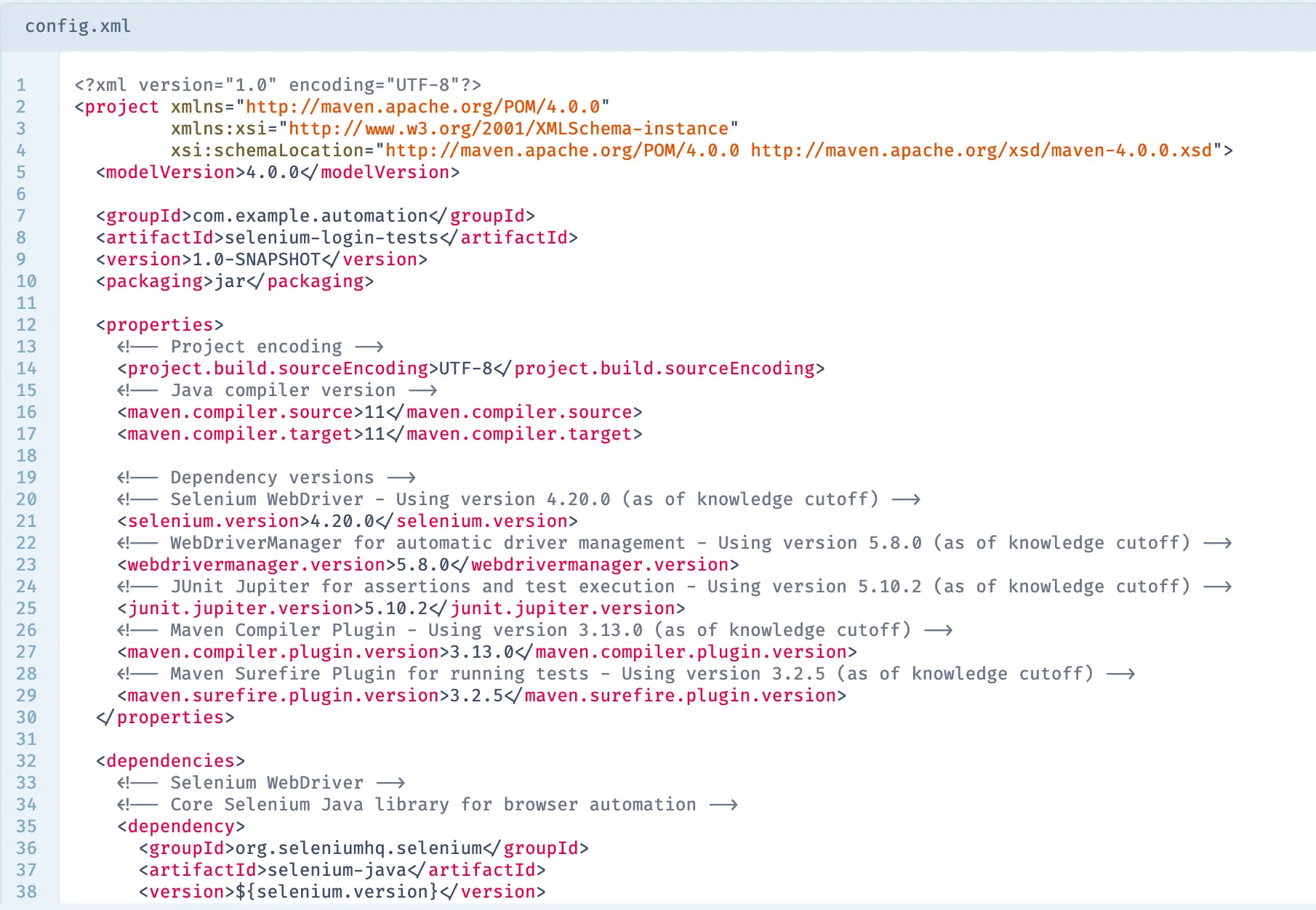This screenshot has width=1316, height=910.
Task: Click the WebDriverManager automatic driver management comment
Action: [x=675, y=543]
